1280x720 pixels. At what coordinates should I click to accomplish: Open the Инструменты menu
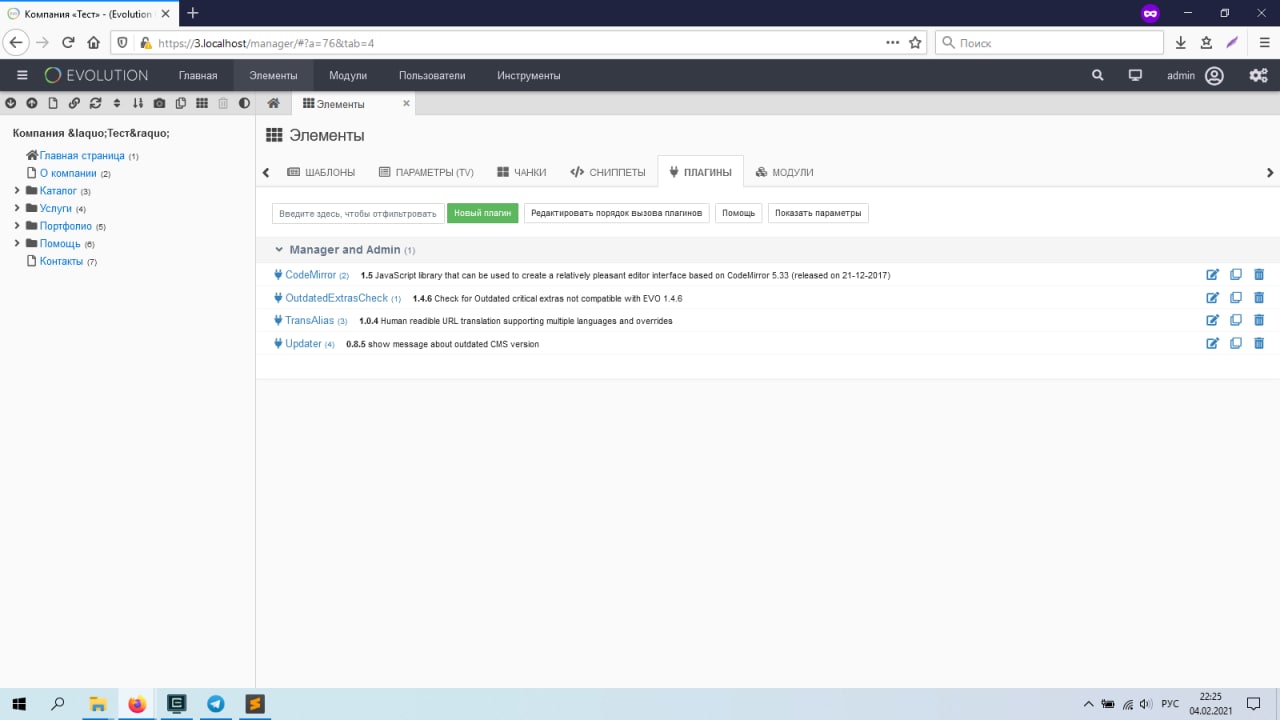[x=529, y=75]
